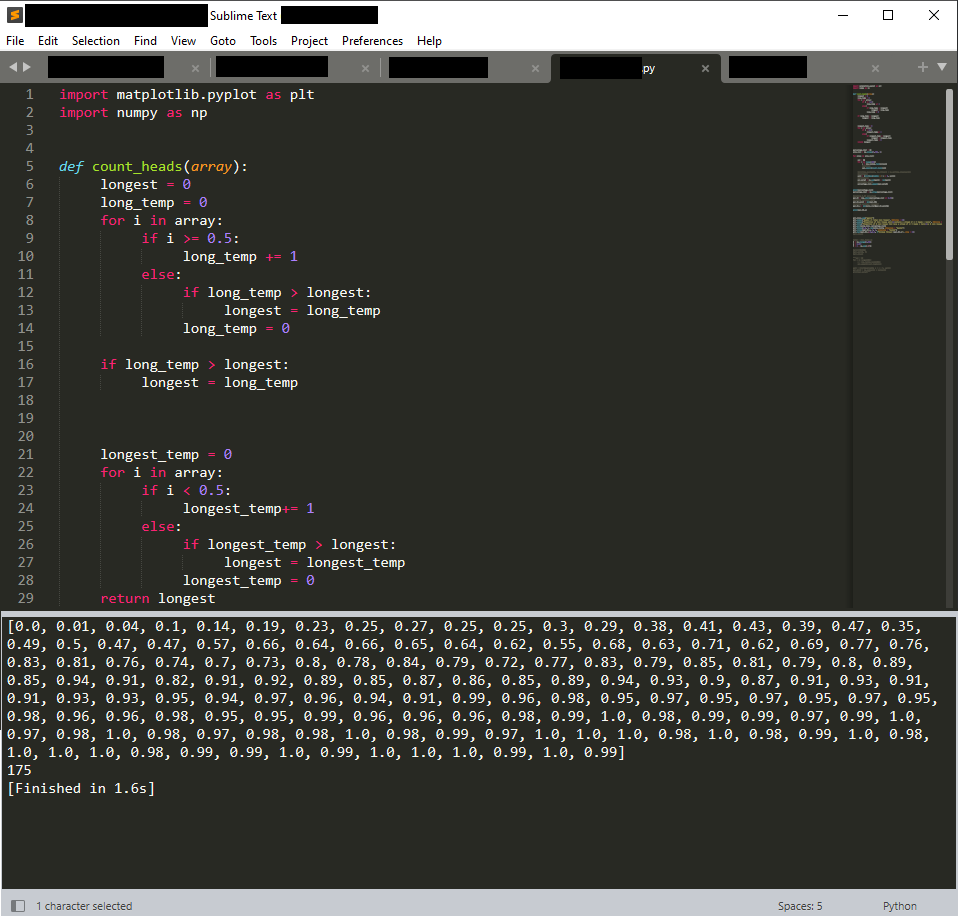Click 'if i < 0.5:' on line 23

[186, 490]
